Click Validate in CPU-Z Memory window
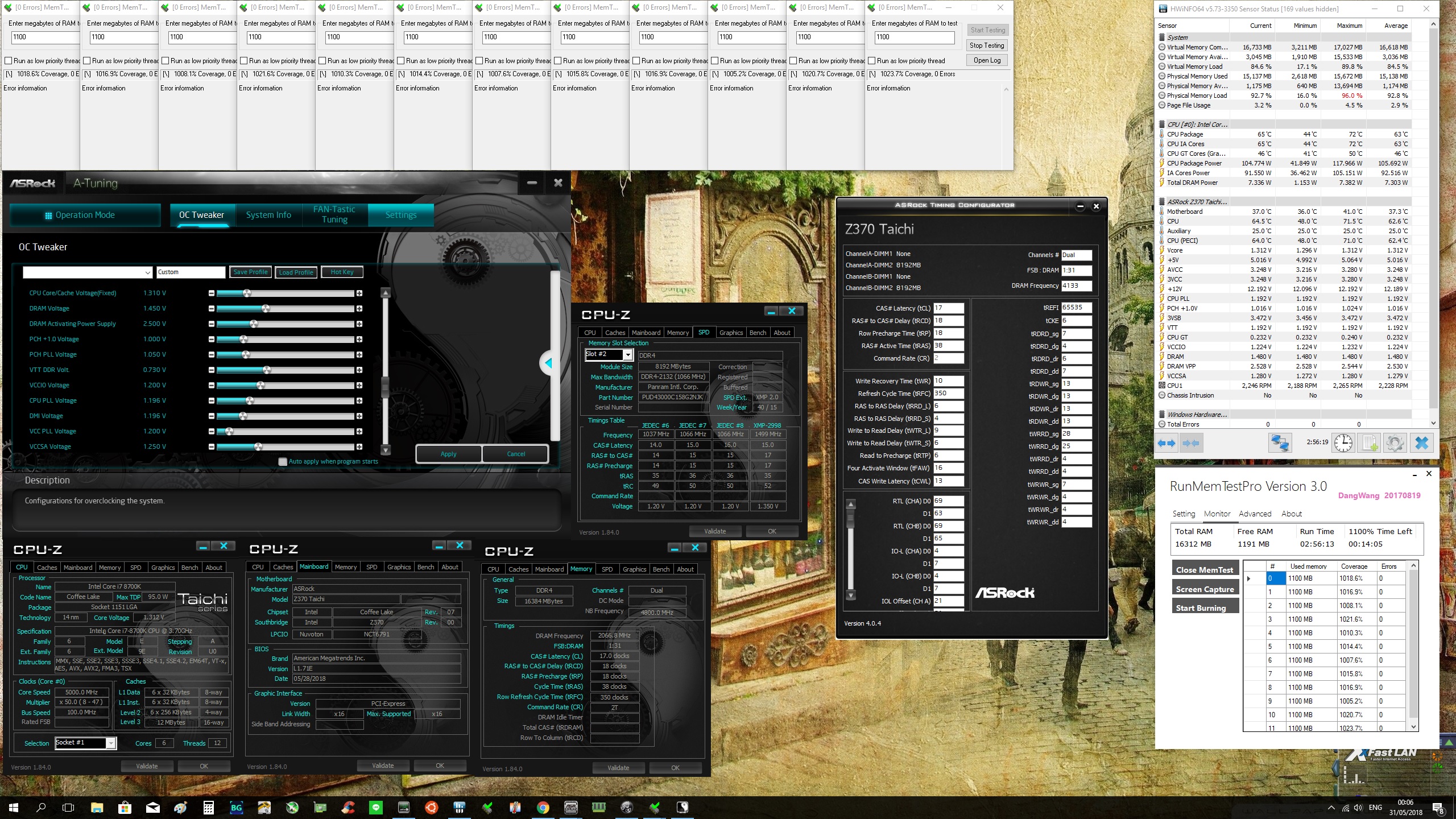 [x=618, y=768]
